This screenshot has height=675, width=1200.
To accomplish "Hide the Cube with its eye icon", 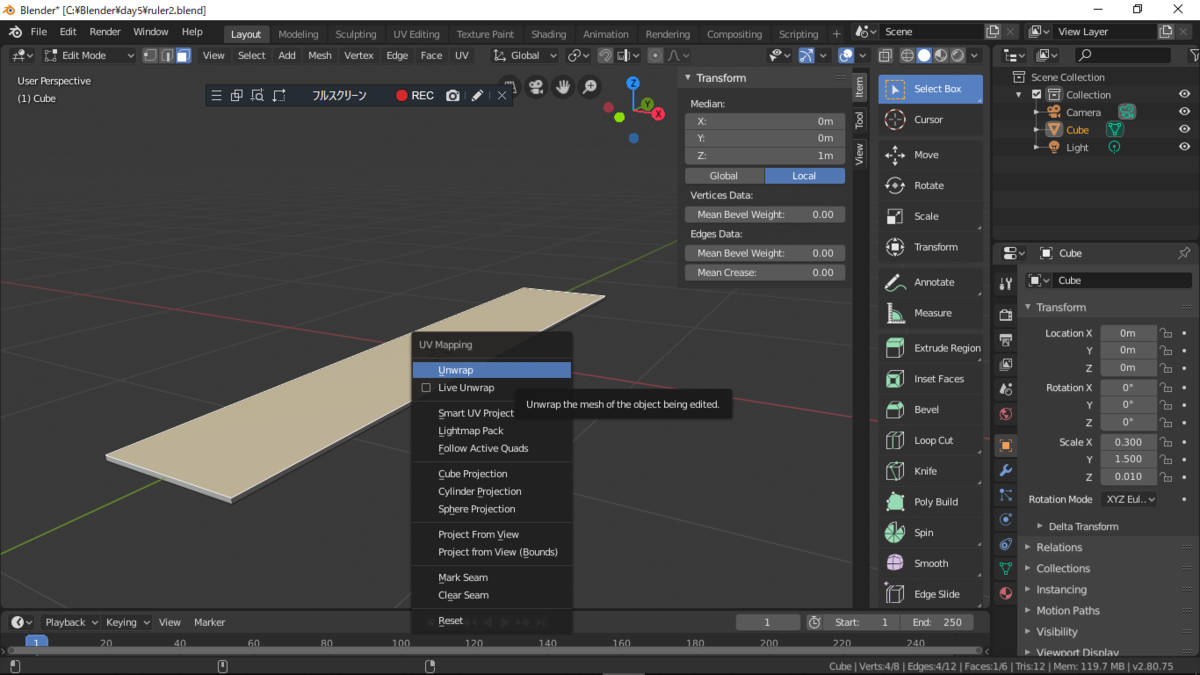I will pos(1184,130).
